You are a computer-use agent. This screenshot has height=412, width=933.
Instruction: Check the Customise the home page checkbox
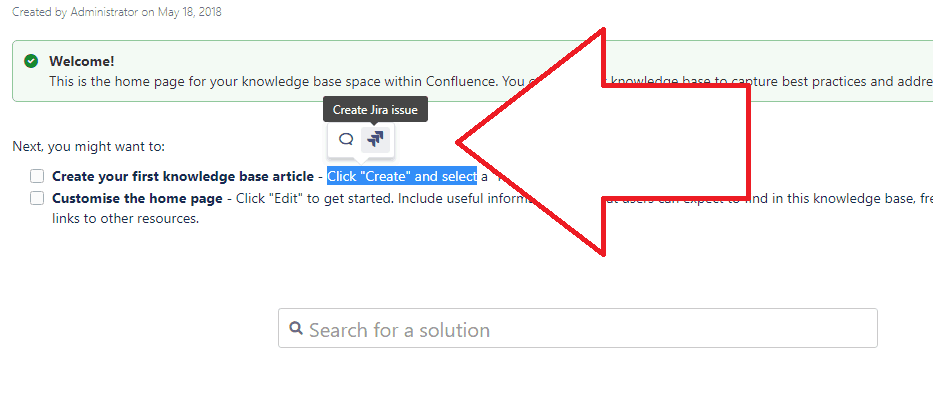click(x=37, y=198)
